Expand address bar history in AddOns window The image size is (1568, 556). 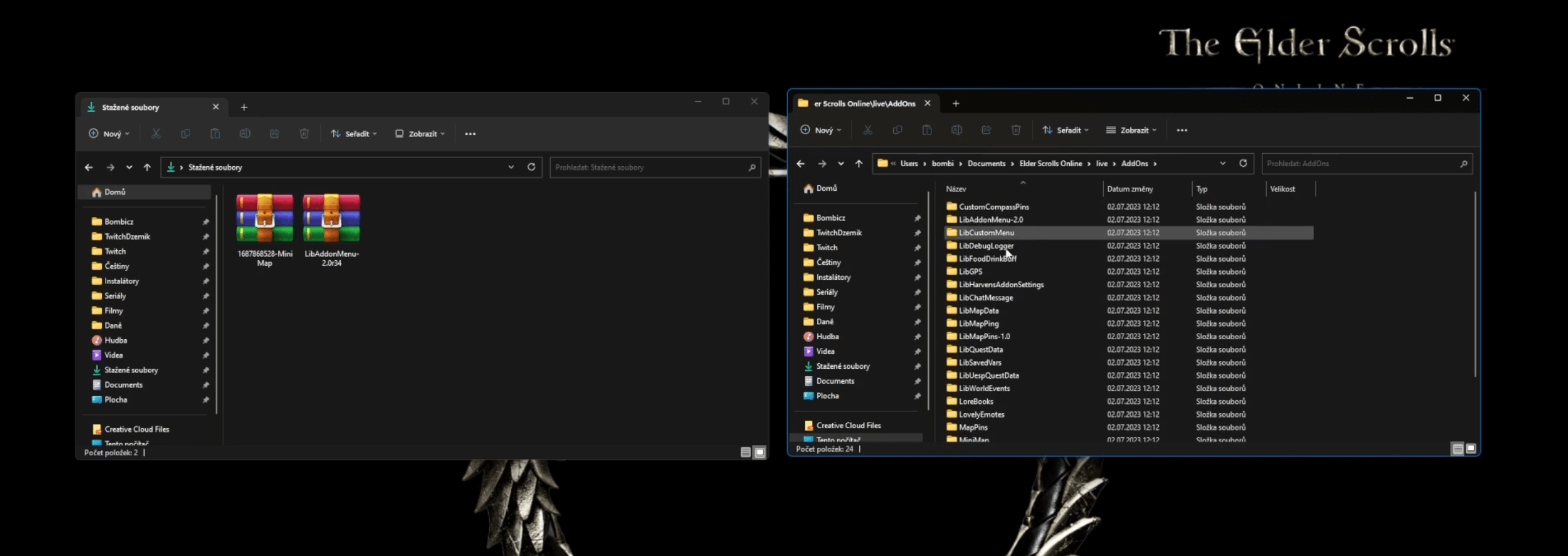[1222, 164]
